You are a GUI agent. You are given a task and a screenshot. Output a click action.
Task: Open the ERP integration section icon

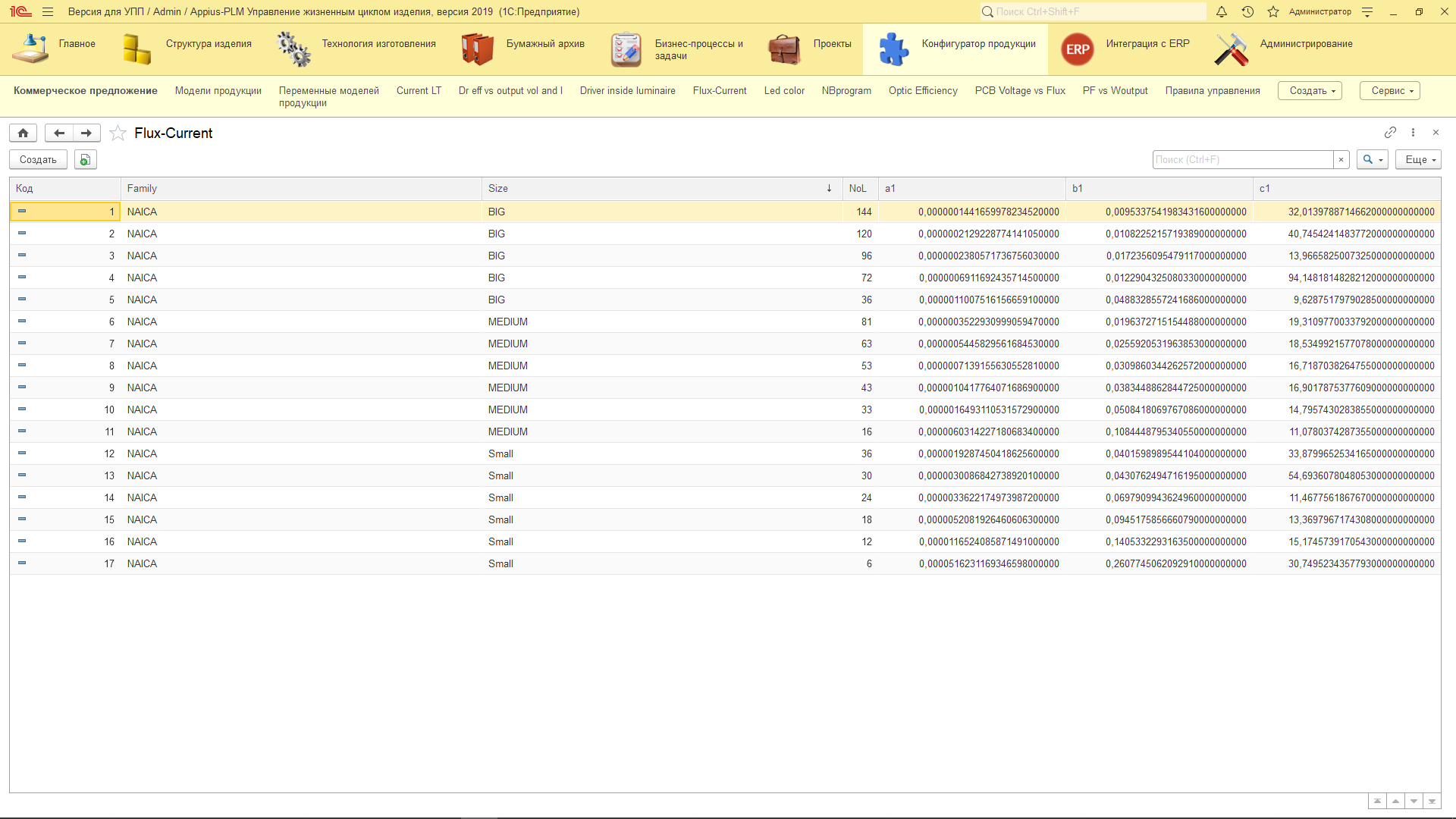click(x=1077, y=49)
